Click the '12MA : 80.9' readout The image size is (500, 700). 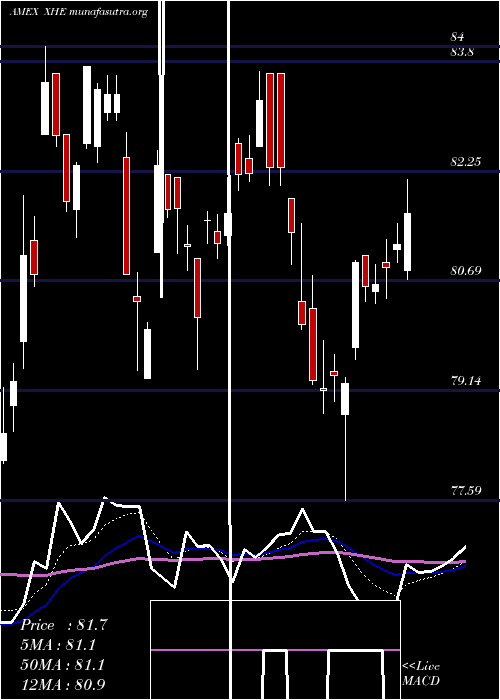pyautogui.click(x=63, y=684)
